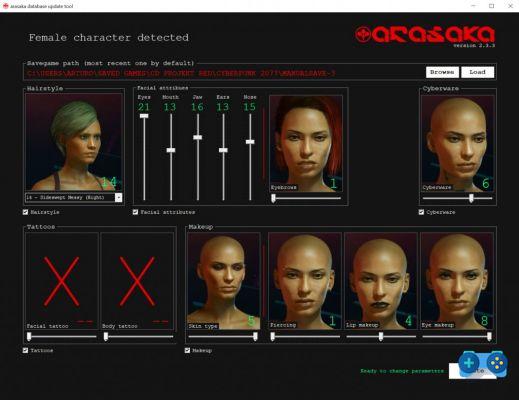
Task: Click the Load savegame button
Action: pos(477,72)
